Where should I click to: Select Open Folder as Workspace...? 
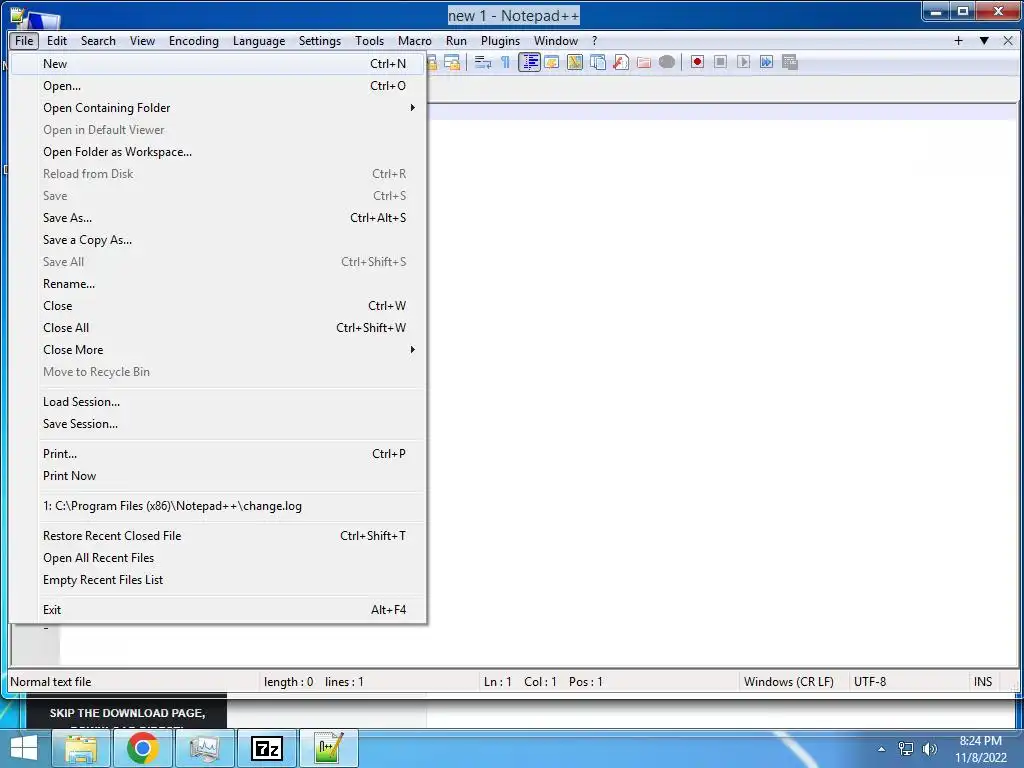point(219,152)
